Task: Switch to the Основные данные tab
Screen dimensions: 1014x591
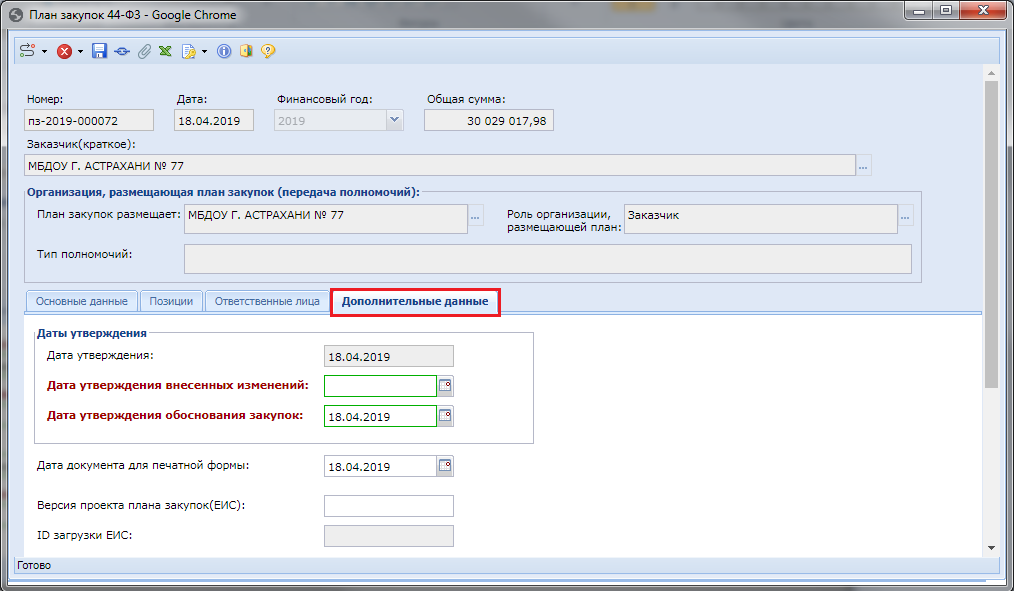Action: [x=81, y=301]
